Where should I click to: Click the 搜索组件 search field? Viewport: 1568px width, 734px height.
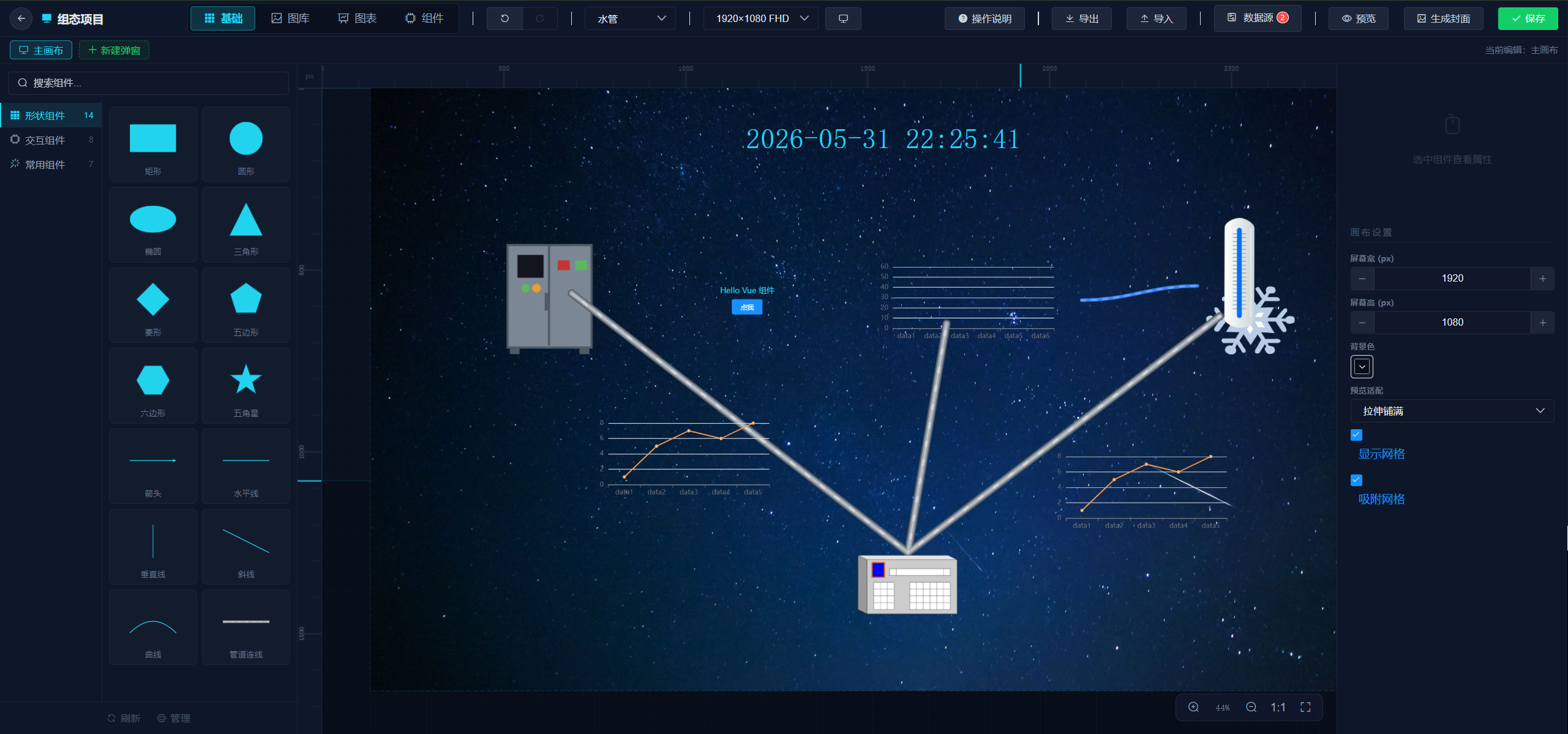(x=148, y=83)
